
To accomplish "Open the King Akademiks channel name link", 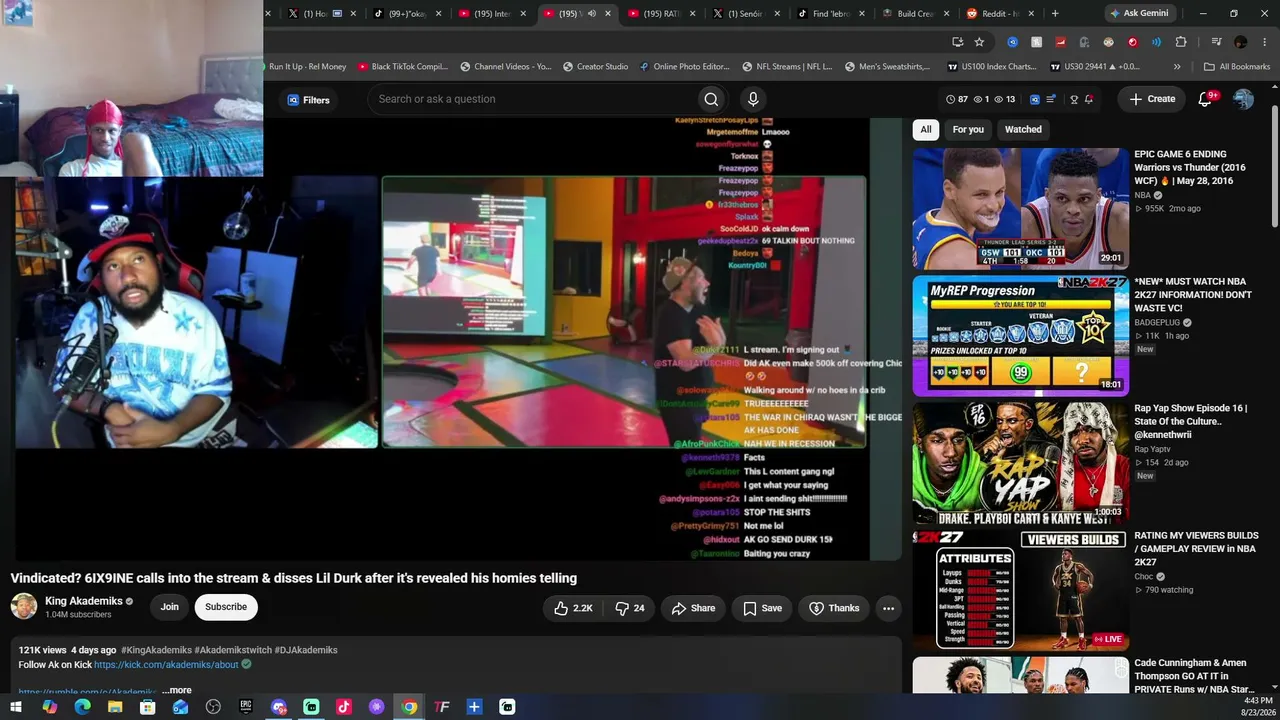I will pos(84,601).
